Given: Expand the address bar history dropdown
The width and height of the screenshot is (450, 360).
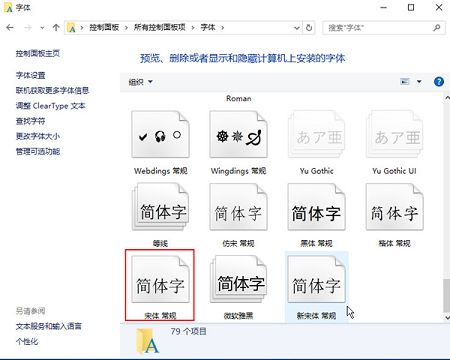Looking at the screenshot, I should (297, 28).
